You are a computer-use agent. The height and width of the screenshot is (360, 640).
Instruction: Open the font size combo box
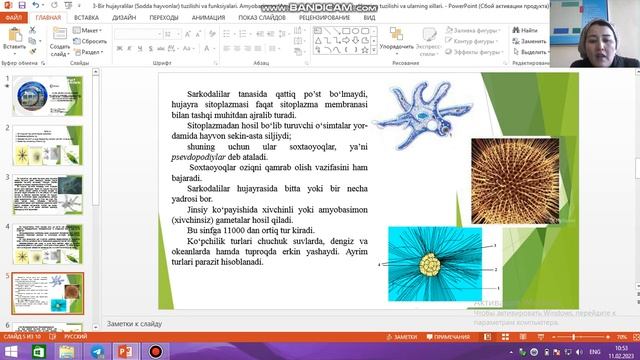click(172, 34)
